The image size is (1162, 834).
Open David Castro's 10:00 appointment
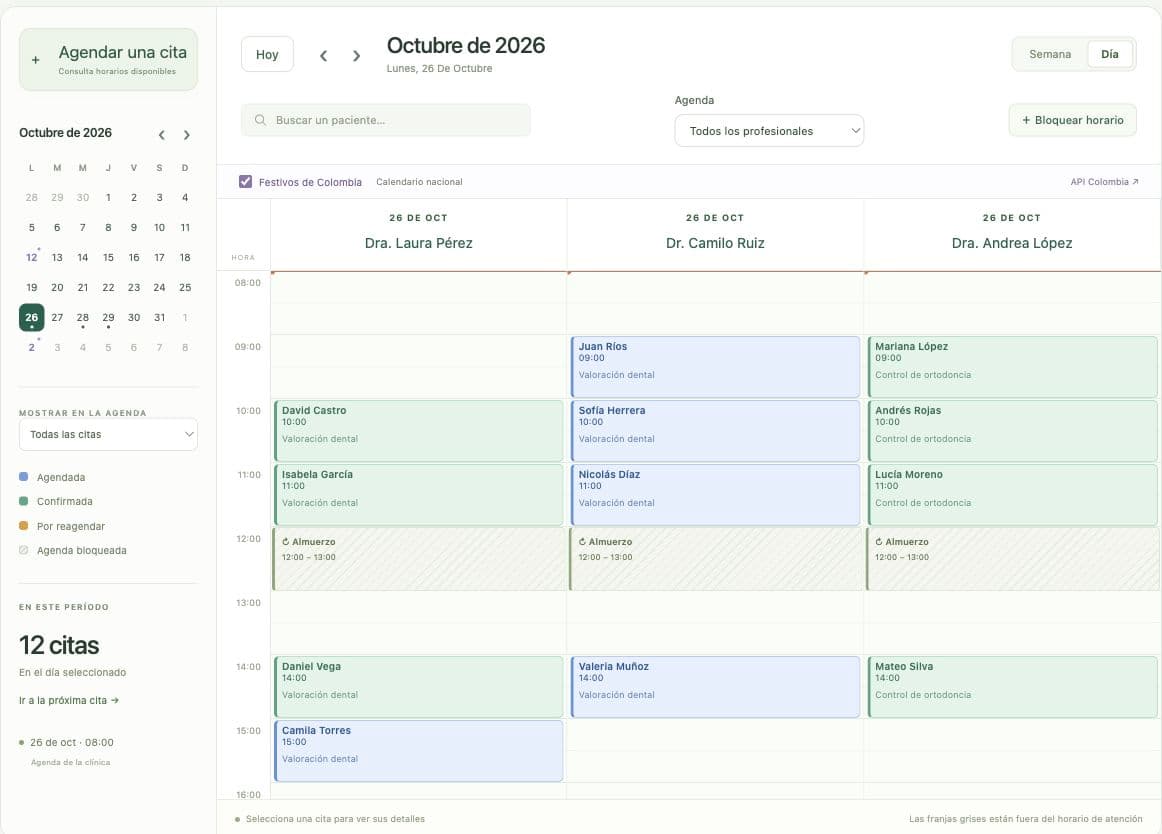point(419,431)
